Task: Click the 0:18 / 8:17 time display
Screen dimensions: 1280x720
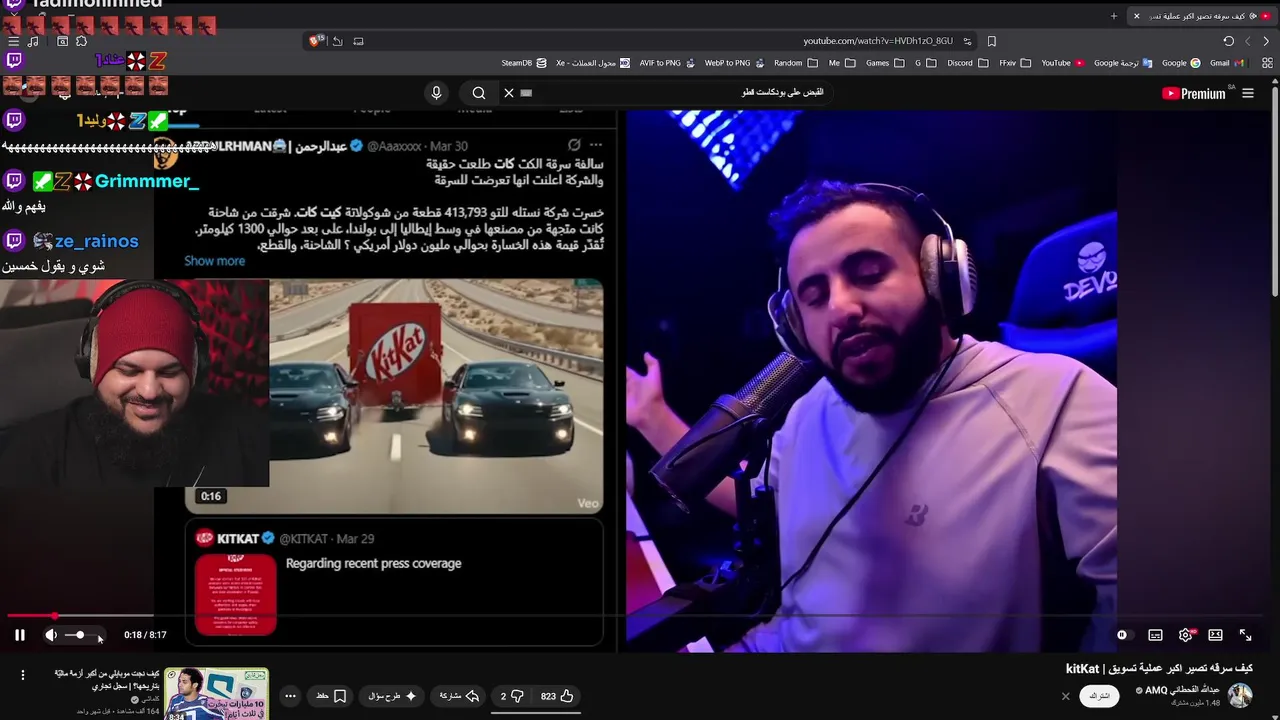Action: [145, 635]
